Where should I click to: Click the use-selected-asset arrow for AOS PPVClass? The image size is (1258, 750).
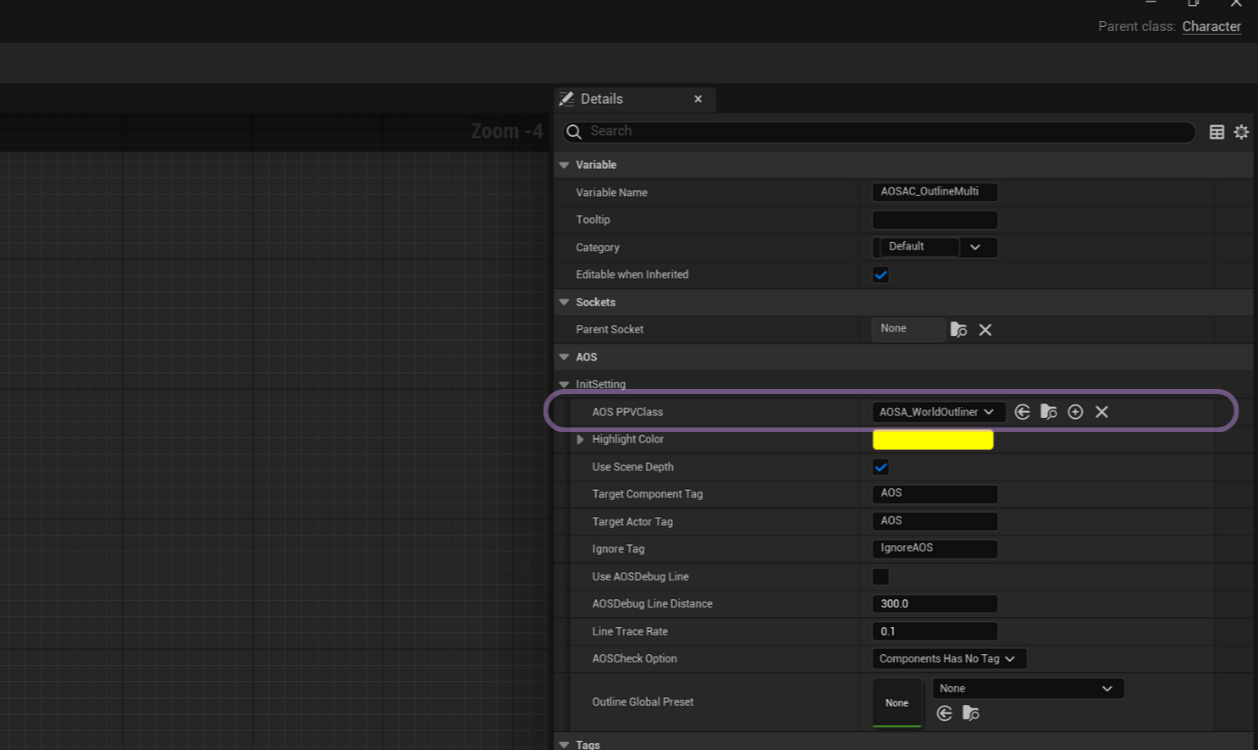(x=1022, y=412)
